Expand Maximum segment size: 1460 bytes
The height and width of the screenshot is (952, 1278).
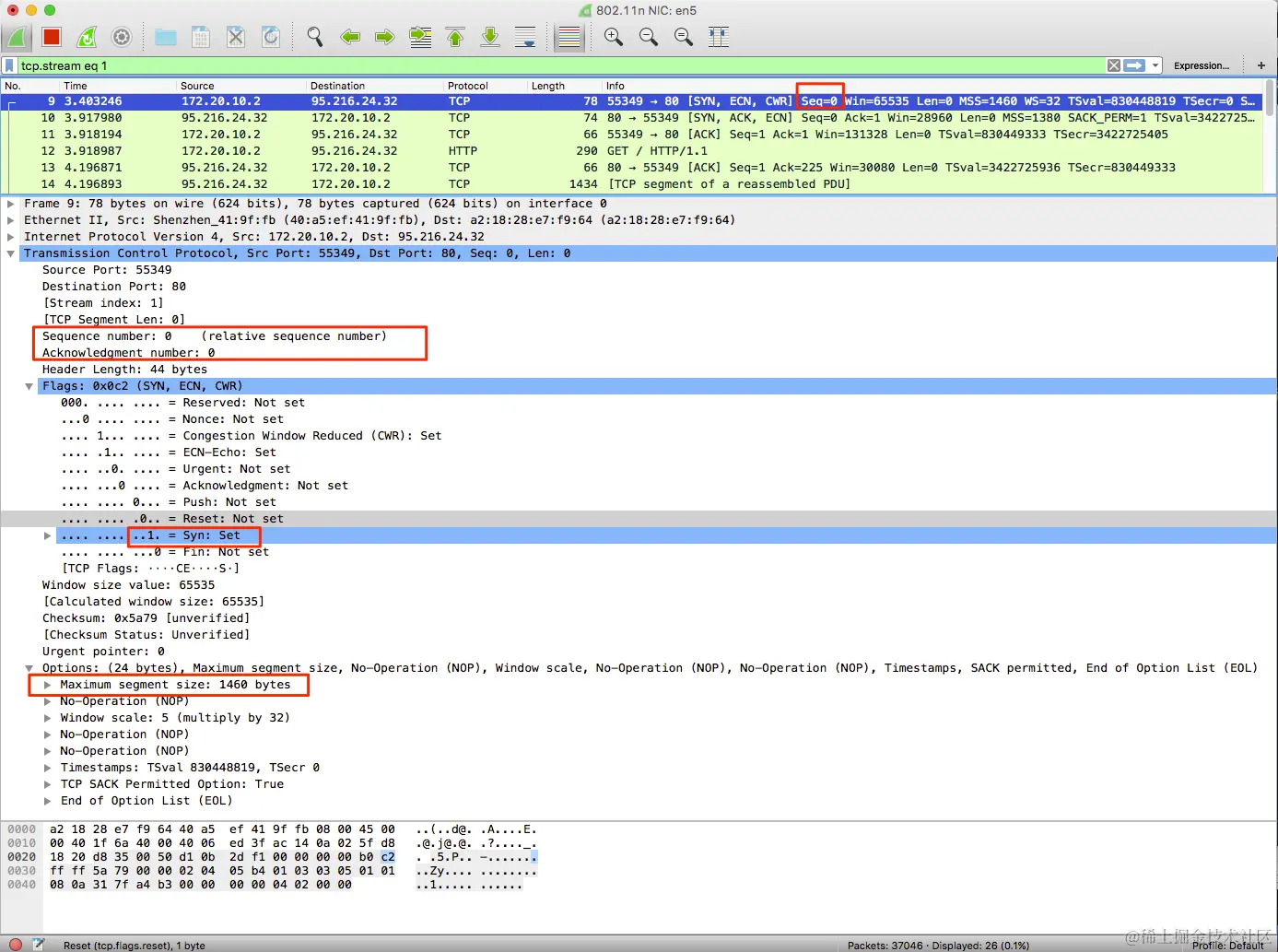47,685
